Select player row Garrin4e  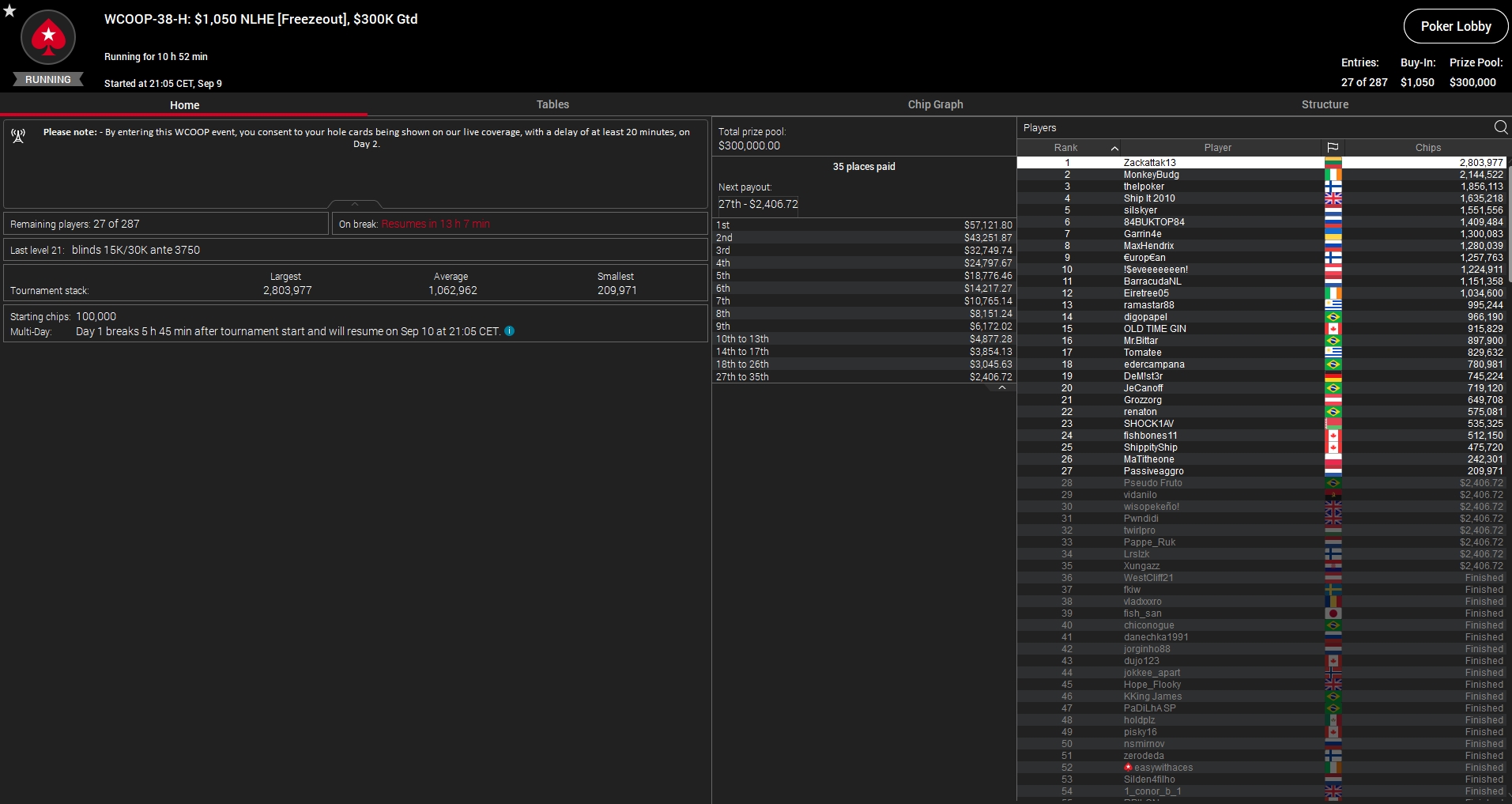[1261, 234]
